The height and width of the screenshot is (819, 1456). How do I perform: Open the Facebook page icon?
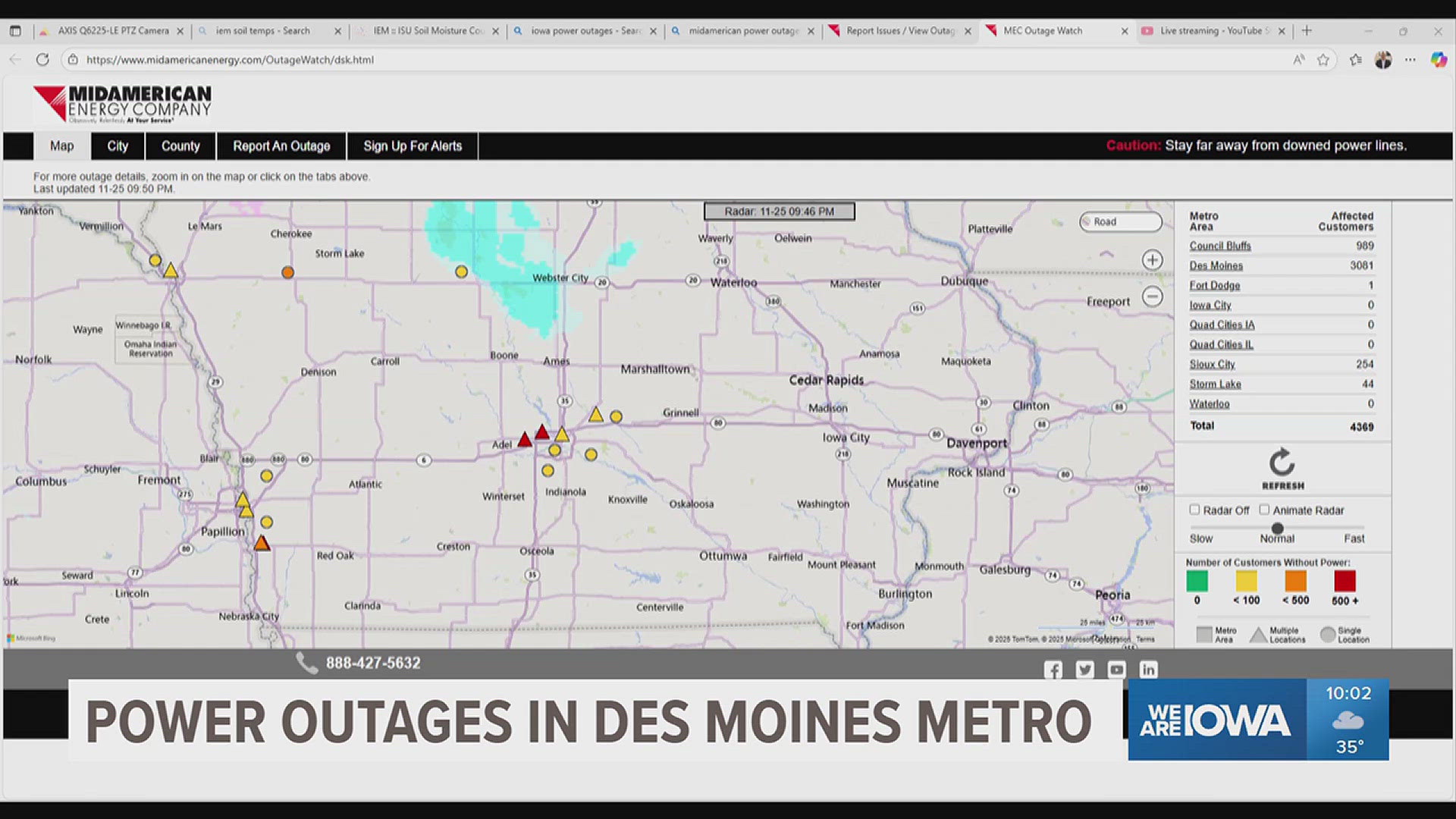coord(1053,670)
